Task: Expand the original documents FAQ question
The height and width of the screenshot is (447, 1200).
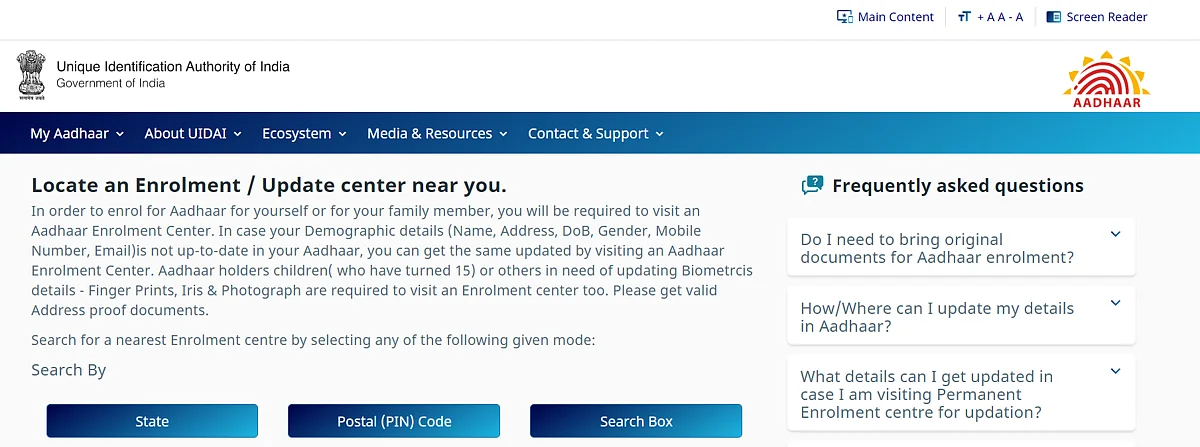Action: [x=961, y=248]
